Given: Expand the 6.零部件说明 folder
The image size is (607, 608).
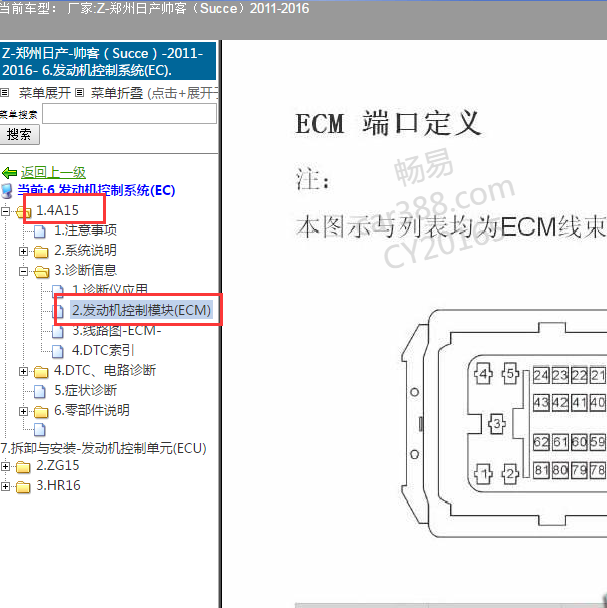Looking at the screenshot, I should [x=23, y=411].
